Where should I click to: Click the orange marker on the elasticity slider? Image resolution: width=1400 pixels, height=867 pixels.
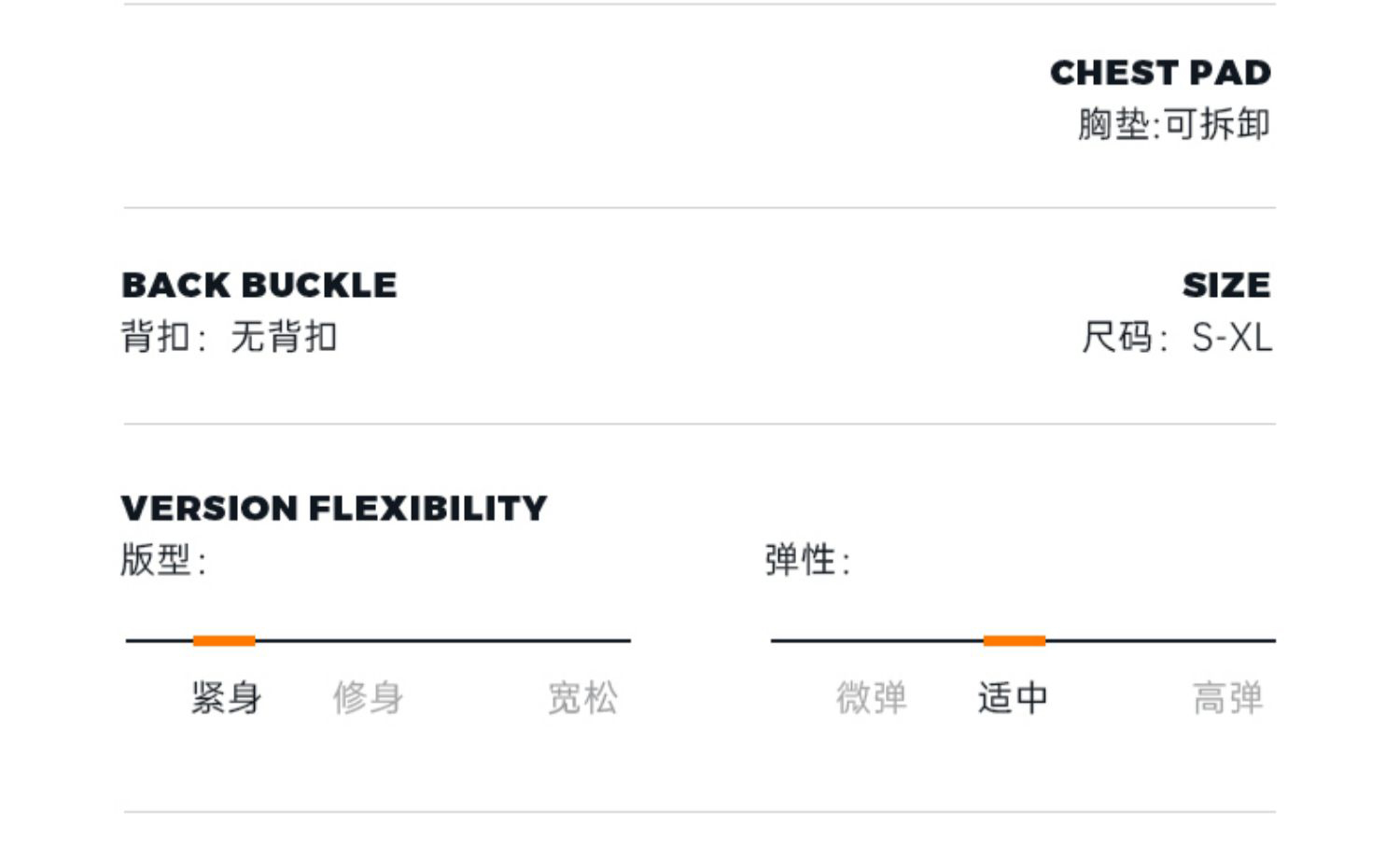click(1015, 640)
